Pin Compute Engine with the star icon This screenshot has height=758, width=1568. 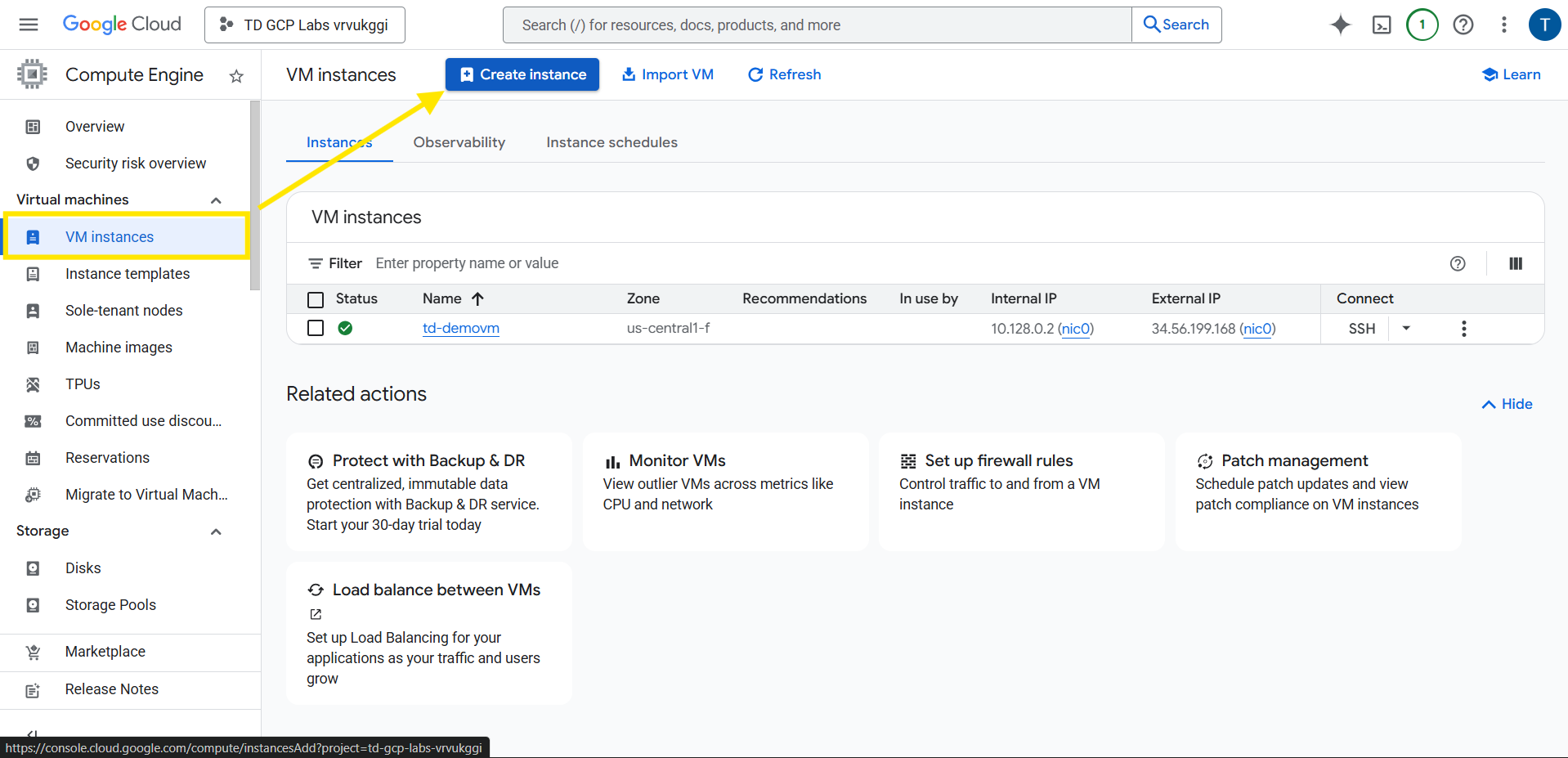pos(236,76)
